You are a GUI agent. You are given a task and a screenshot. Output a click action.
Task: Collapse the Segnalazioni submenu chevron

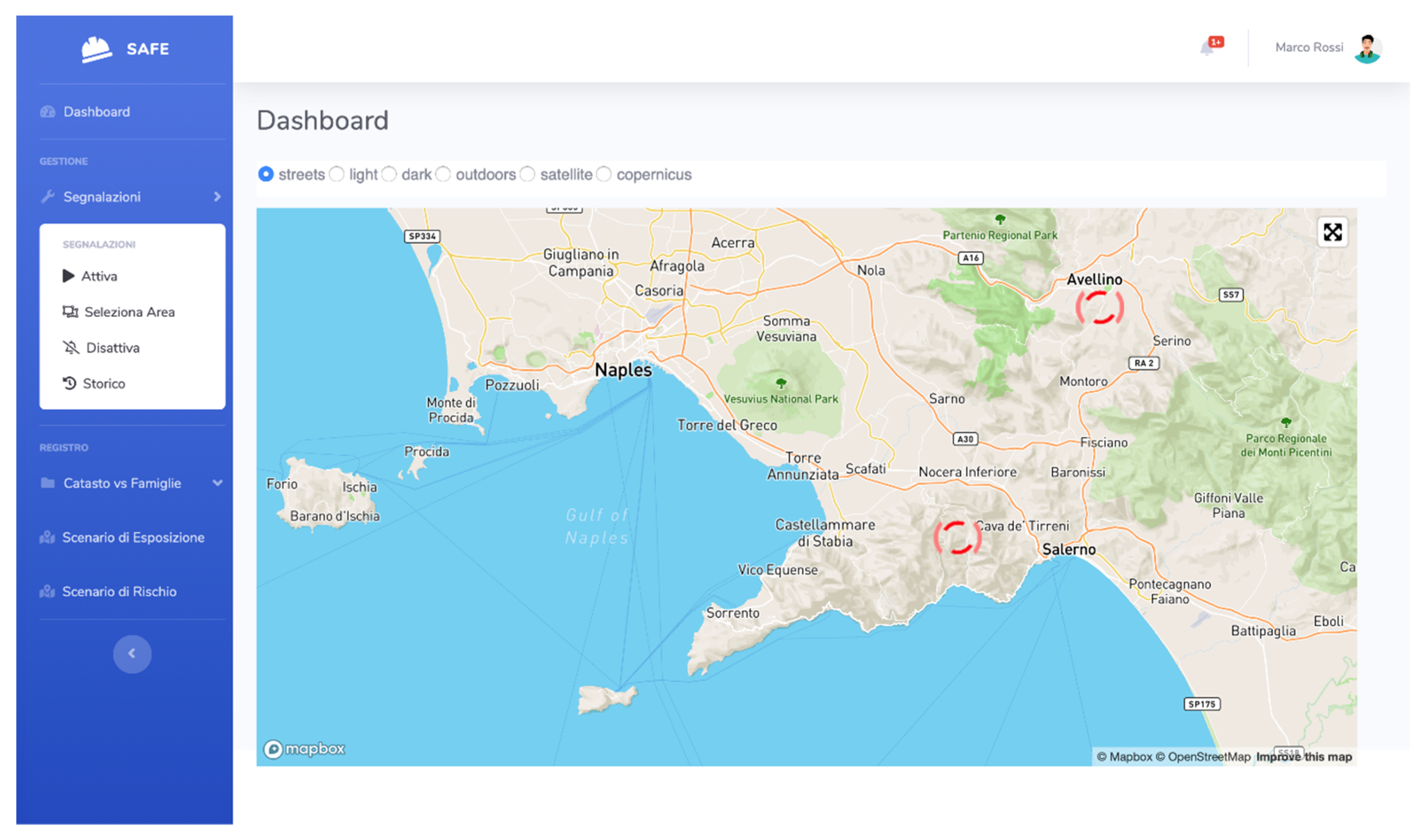pyautogui.click(x=217, y=197)
